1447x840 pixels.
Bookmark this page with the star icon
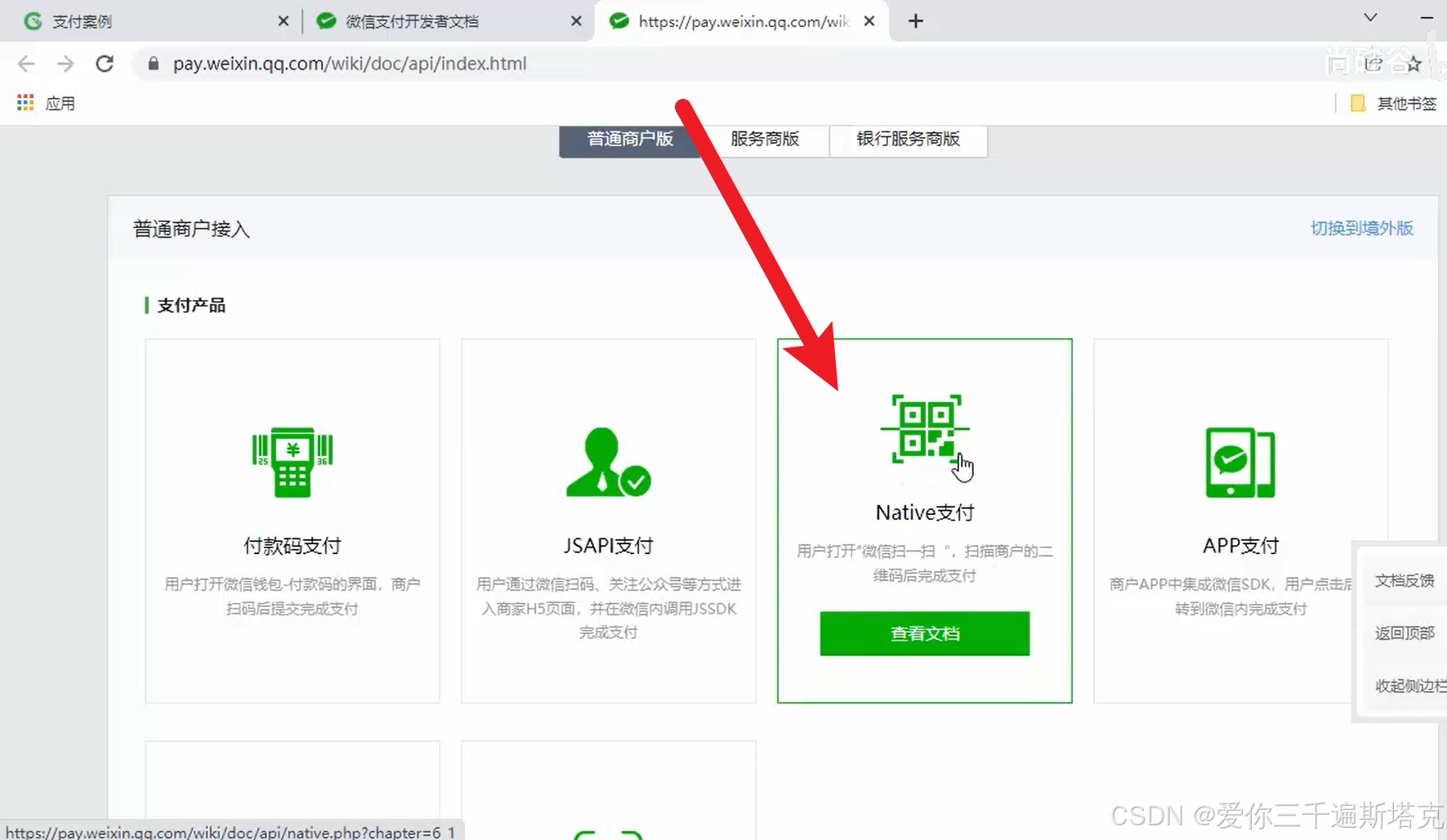point(1414,64)
